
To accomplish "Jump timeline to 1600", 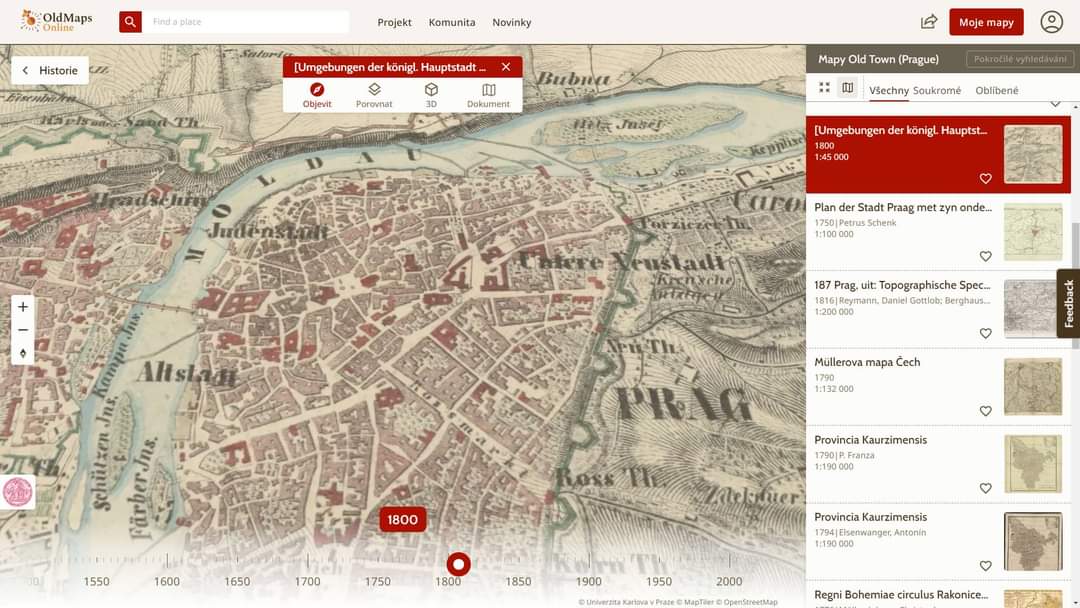I will 167,582.
